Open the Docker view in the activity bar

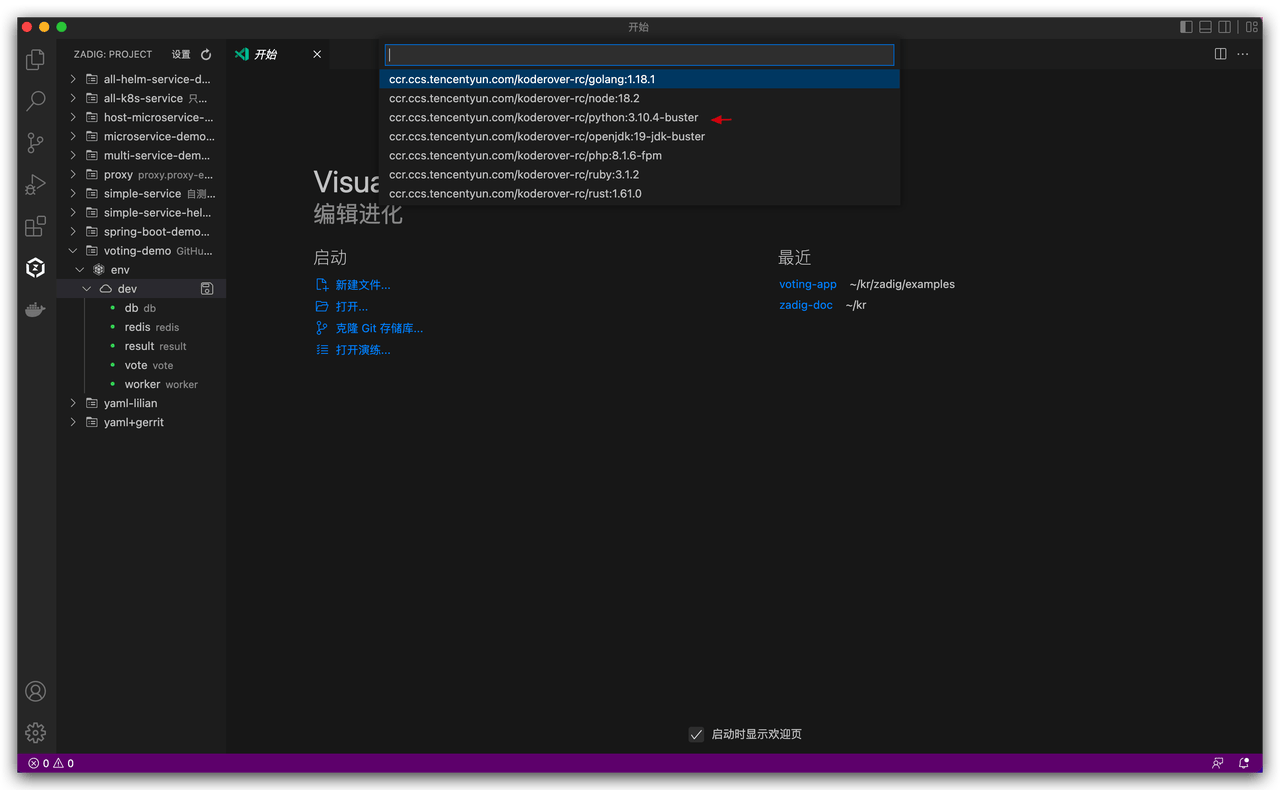tap(35, 309)
